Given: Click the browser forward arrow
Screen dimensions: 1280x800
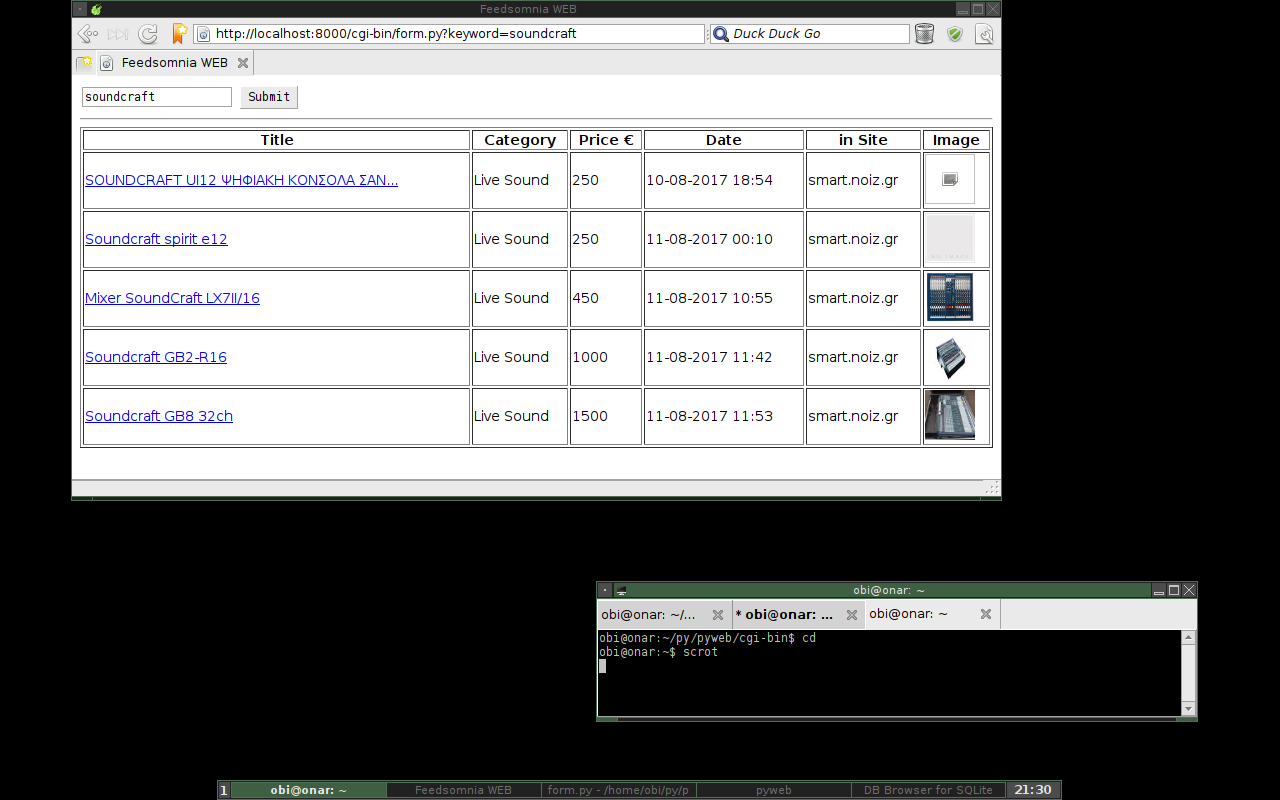Looking at the screenshot, I should [x=118, y=34].
